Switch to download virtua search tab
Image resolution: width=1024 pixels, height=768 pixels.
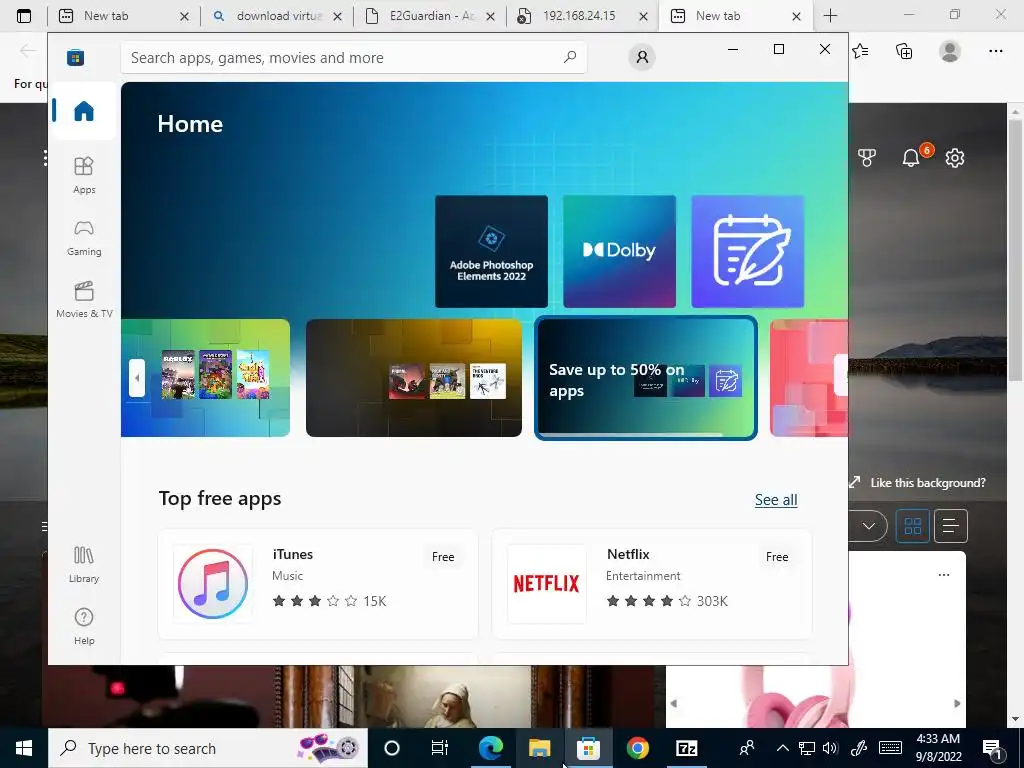[277, 16]
